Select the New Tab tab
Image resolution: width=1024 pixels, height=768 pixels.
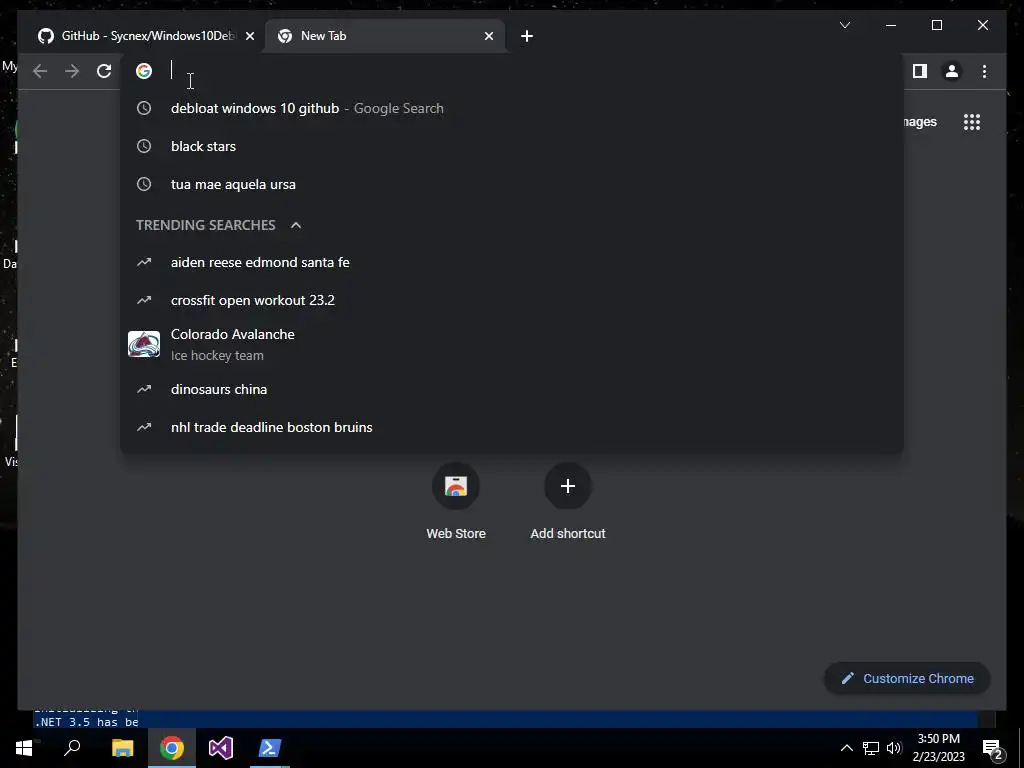[385, 36]
